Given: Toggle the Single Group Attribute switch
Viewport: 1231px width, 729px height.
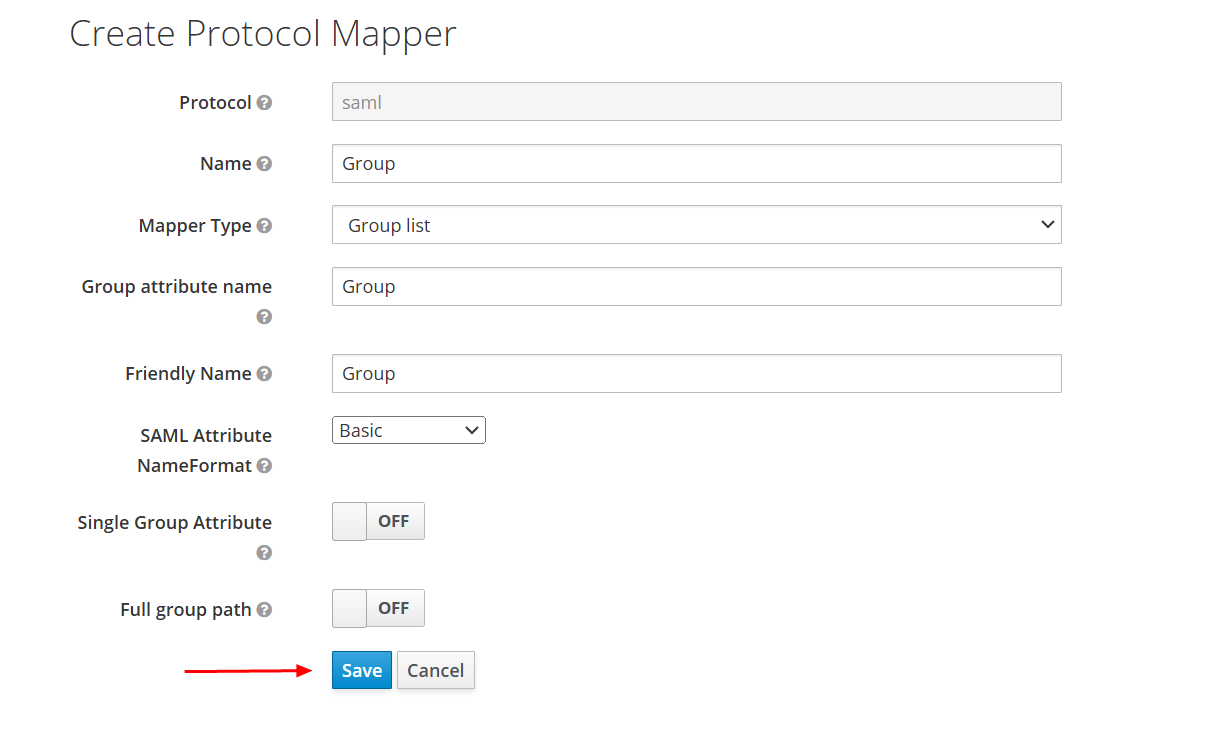Looking at the screenshot, I should 378,522.
